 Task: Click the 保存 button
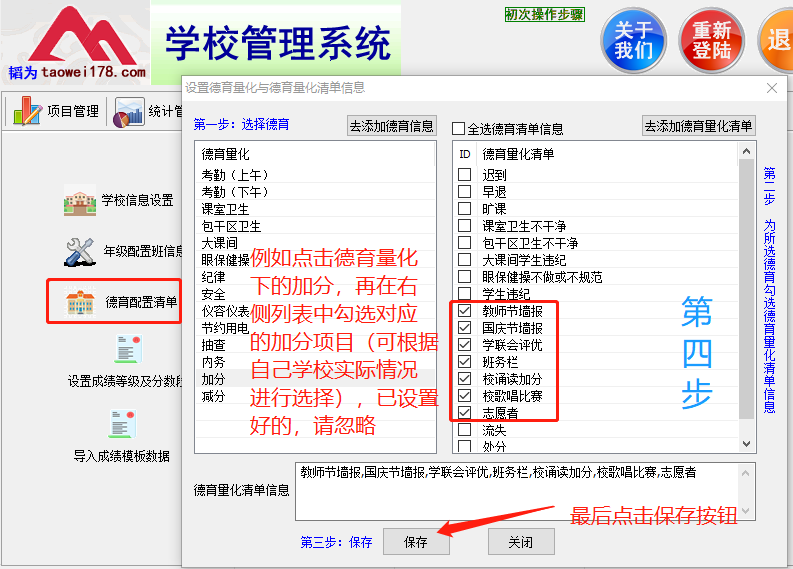pyautogui.click(x=416, y=542)
